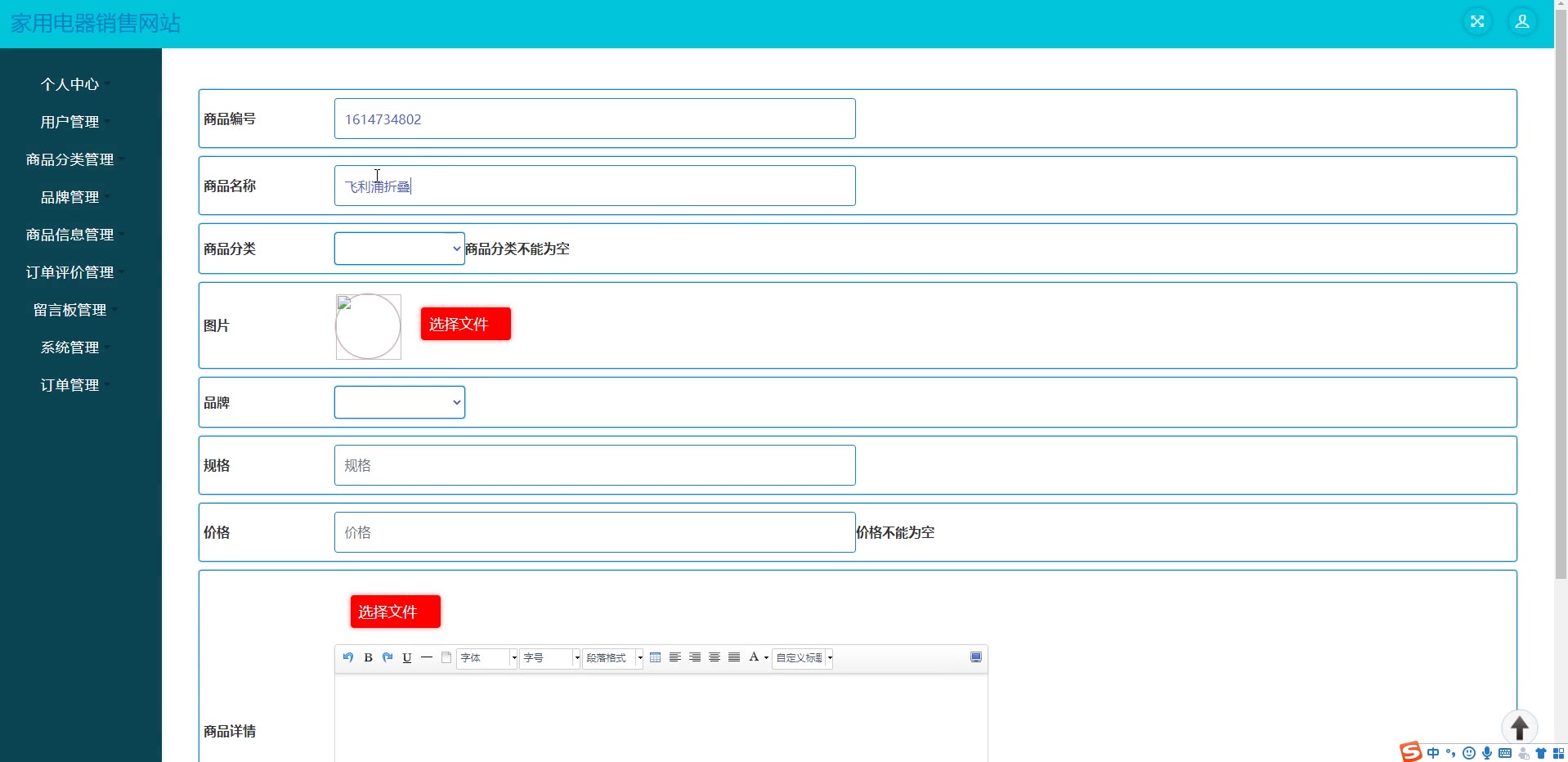Open the 字体 font family dropdown
The height and width of the screenshot is (762, 1568).
pyautogui.click(x=487, y=657)
